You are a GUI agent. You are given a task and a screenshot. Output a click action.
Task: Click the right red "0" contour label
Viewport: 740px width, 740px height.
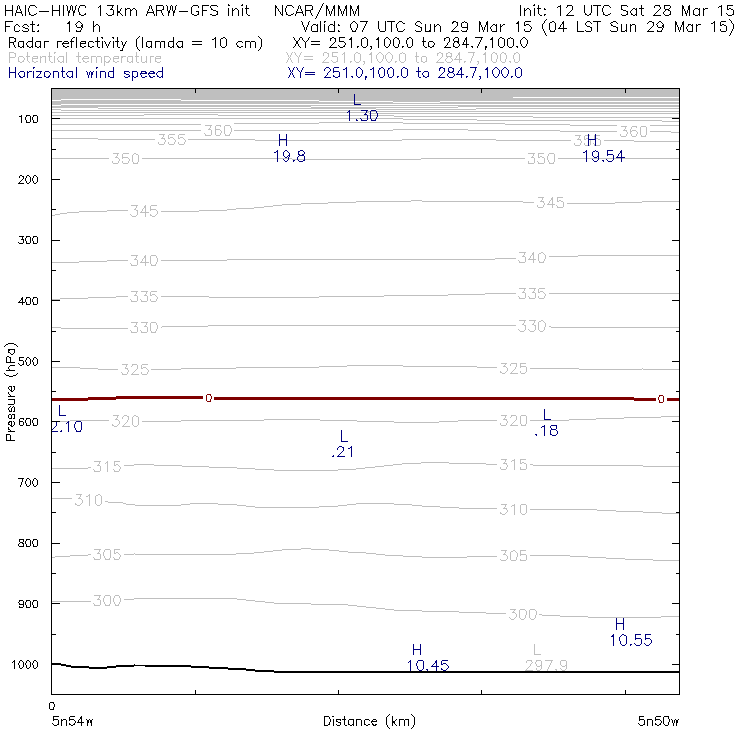661,399
